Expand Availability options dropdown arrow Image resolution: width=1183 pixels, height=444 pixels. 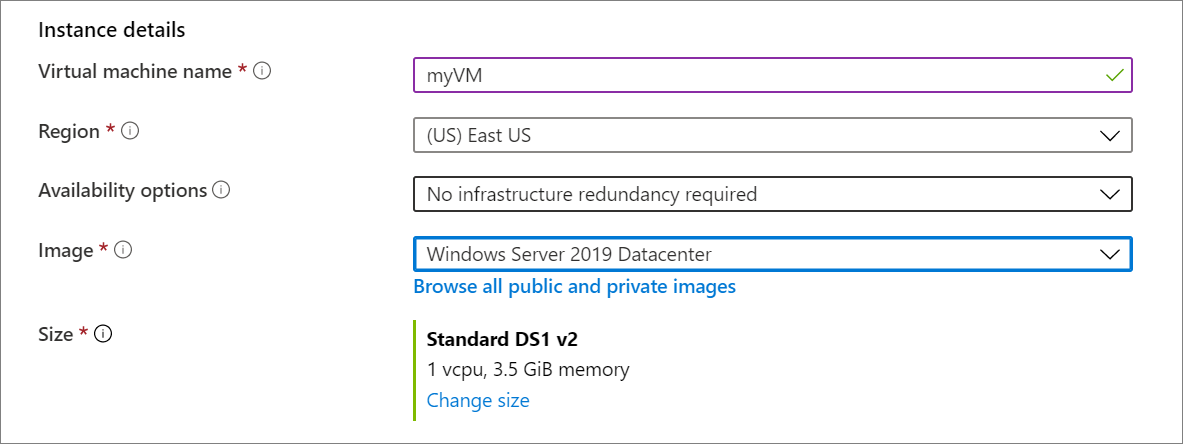(x=1110, y=194)
